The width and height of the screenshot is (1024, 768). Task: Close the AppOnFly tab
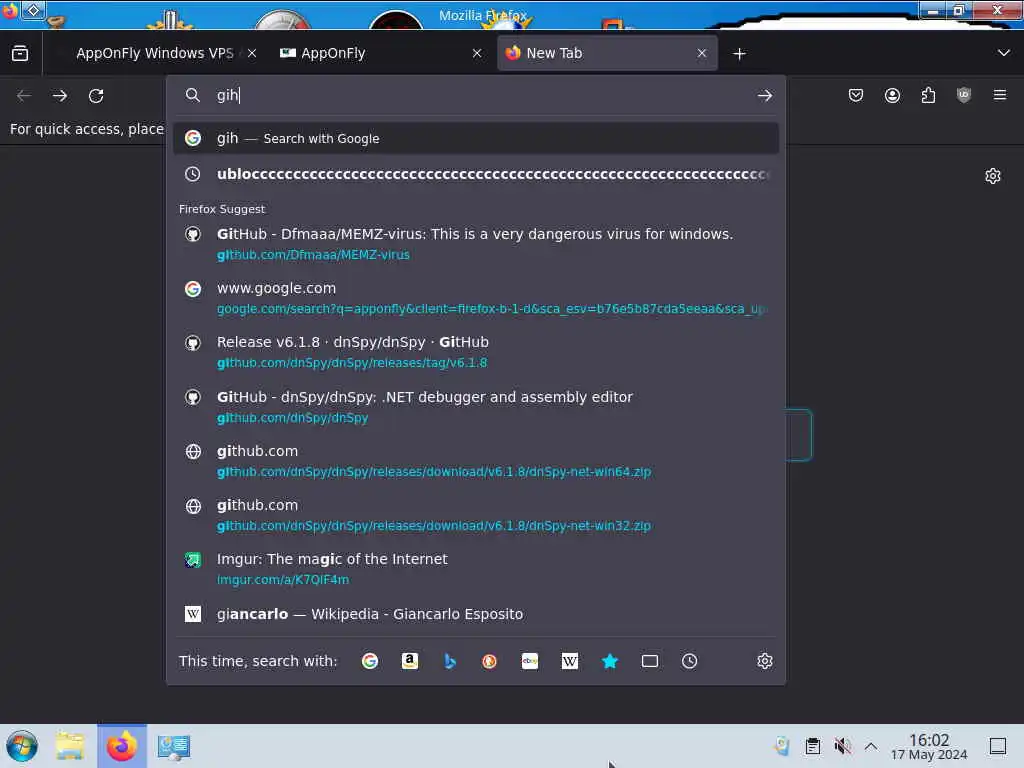click(477, 54)
